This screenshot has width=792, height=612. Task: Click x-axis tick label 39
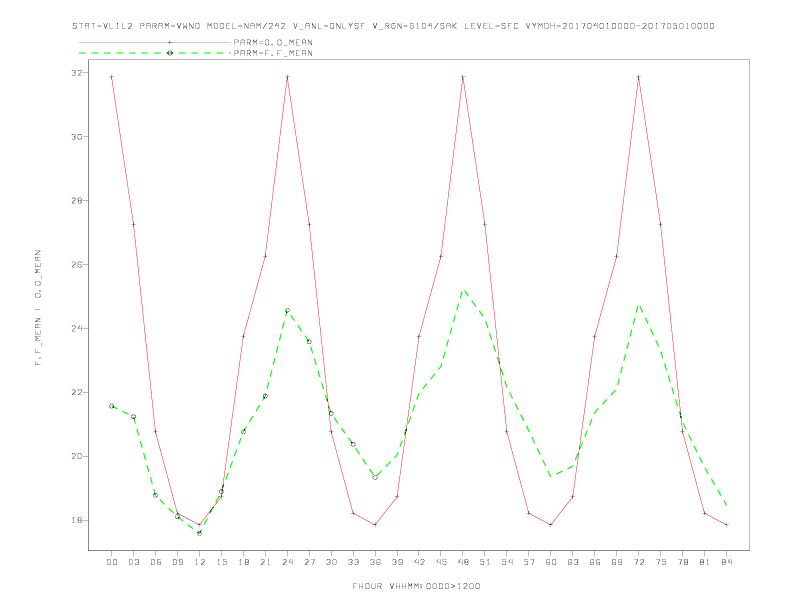[x=397, y=562]
